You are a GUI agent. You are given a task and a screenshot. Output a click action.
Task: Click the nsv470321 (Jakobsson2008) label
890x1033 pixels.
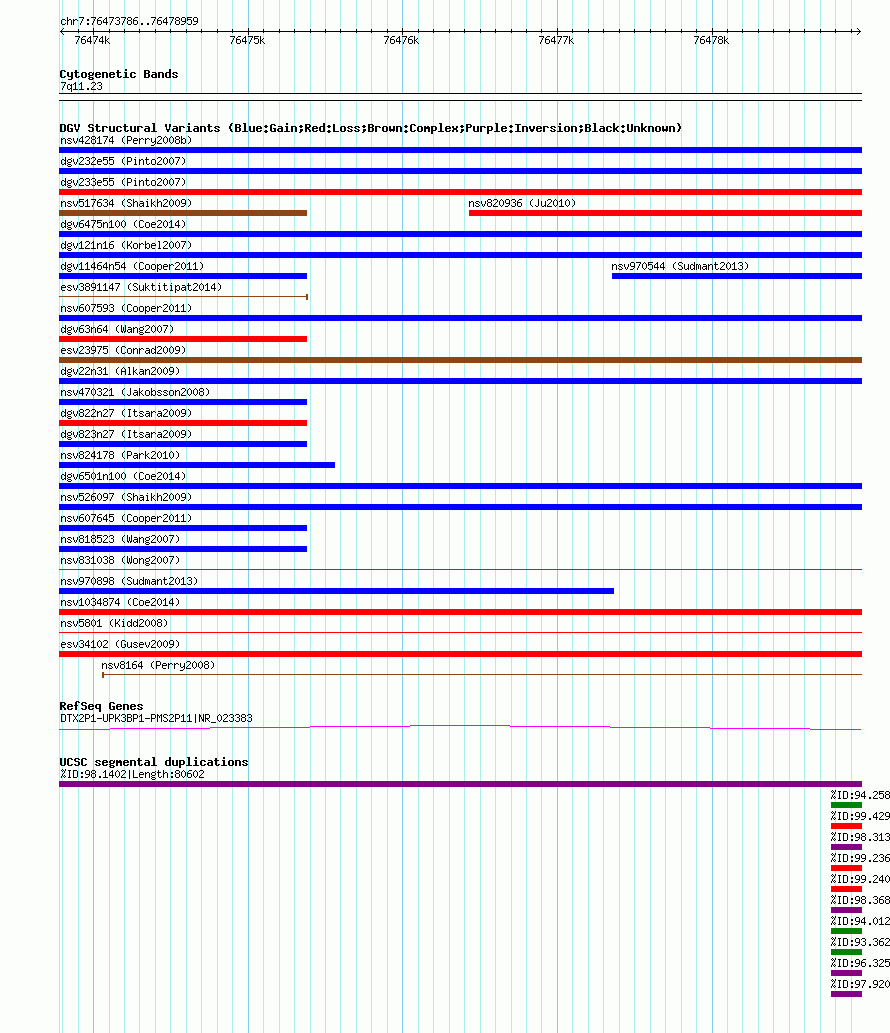coord(135,393)
